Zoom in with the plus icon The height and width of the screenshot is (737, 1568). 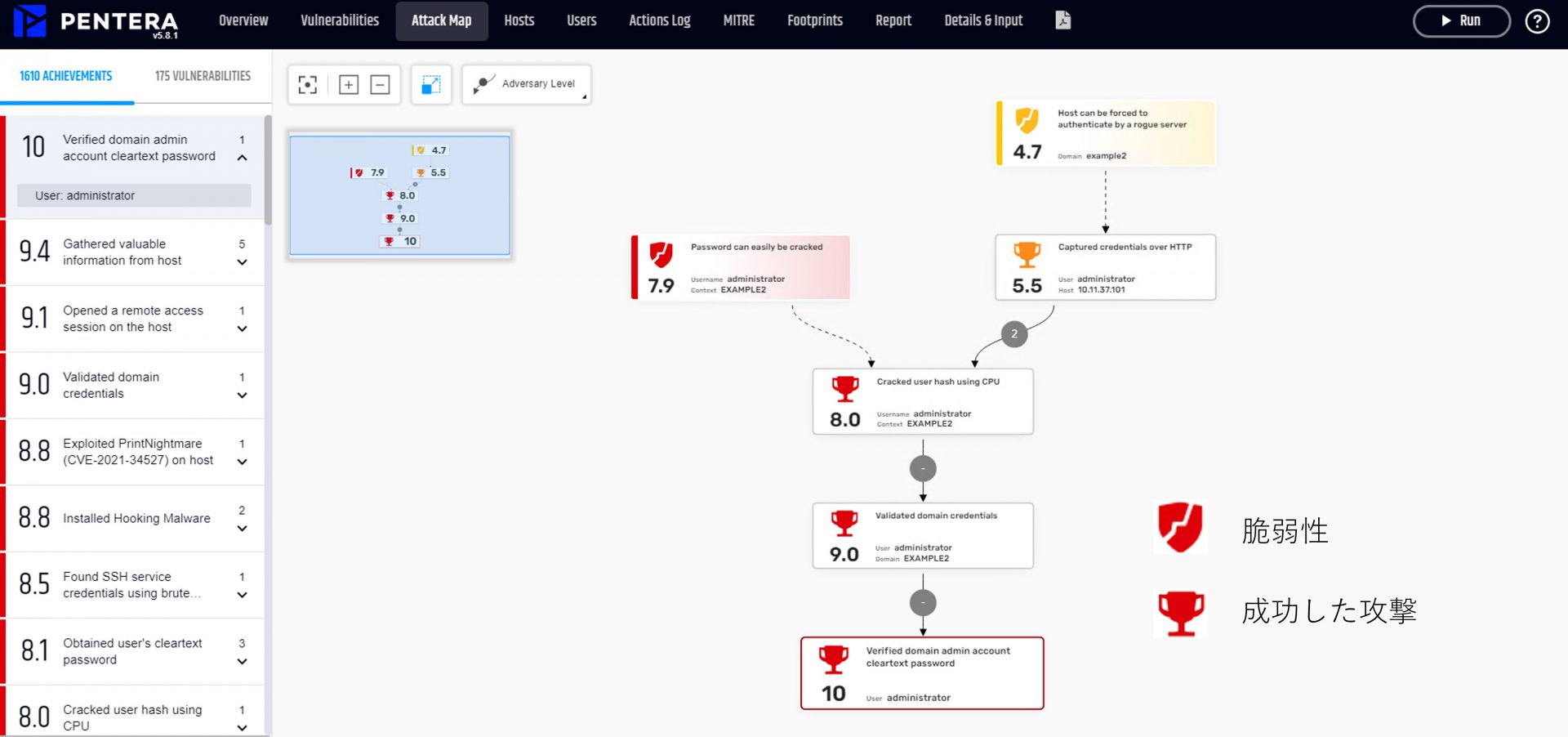(349, 85)
